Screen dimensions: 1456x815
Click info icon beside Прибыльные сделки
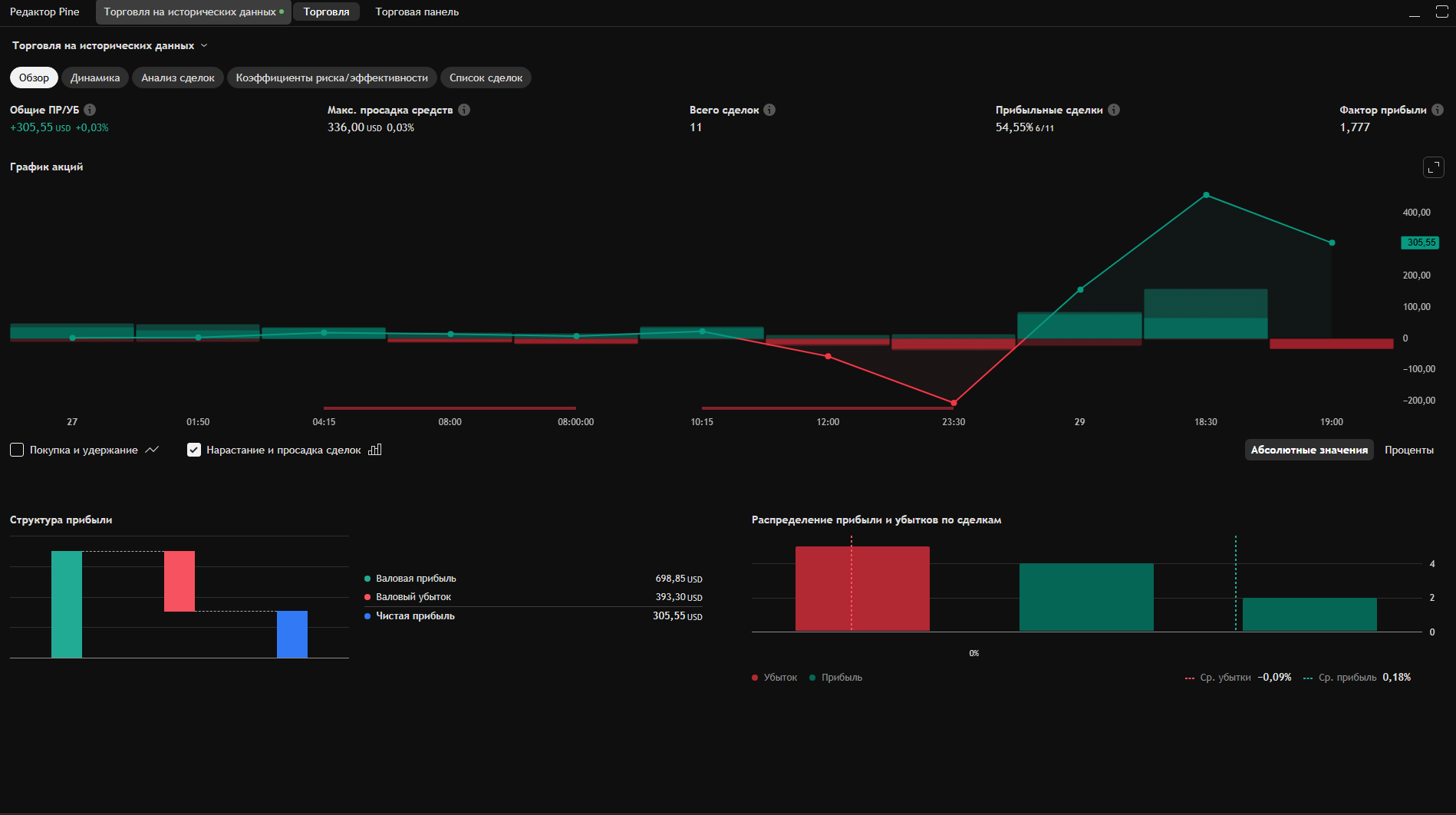point(1114,110)
